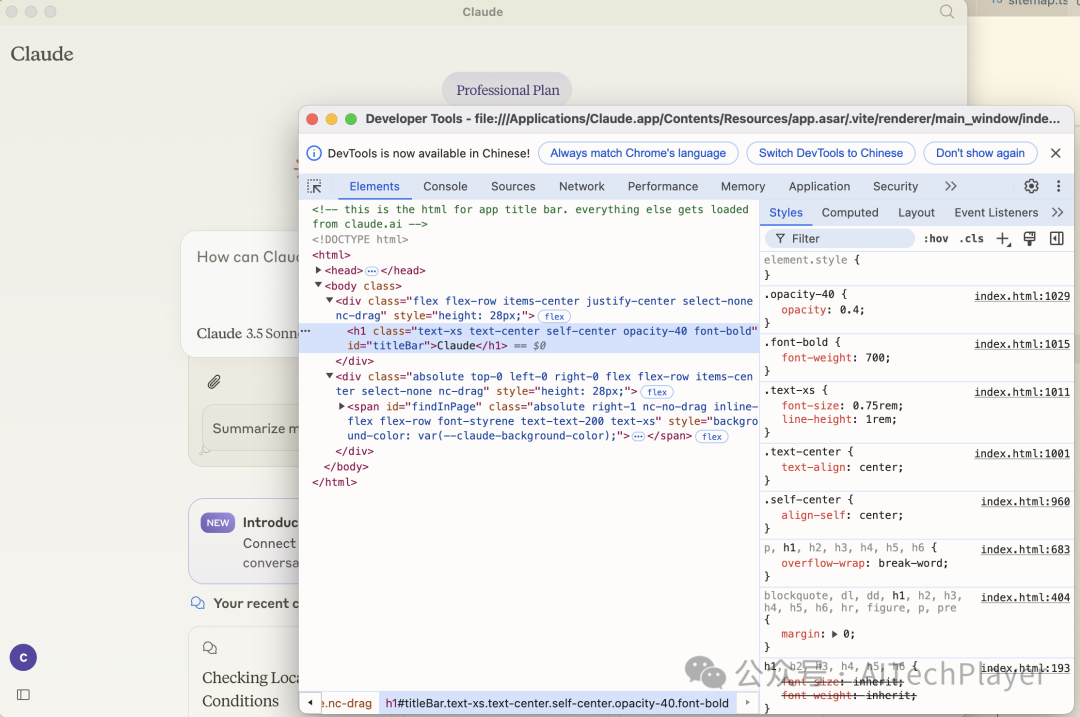Expand collapsed findInPage span ellipsis
The image size is (1080, 717).
pyautogui.click(x=638, y=437)
